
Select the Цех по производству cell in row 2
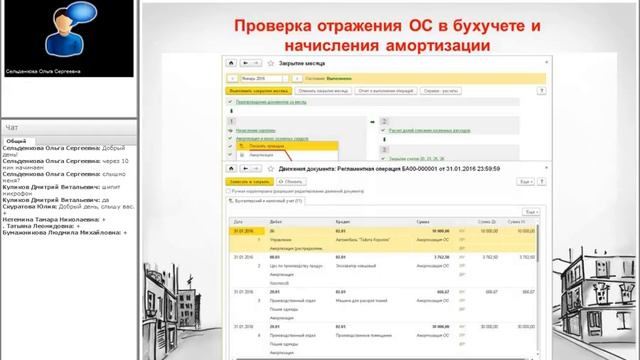[x=296, y=266]
